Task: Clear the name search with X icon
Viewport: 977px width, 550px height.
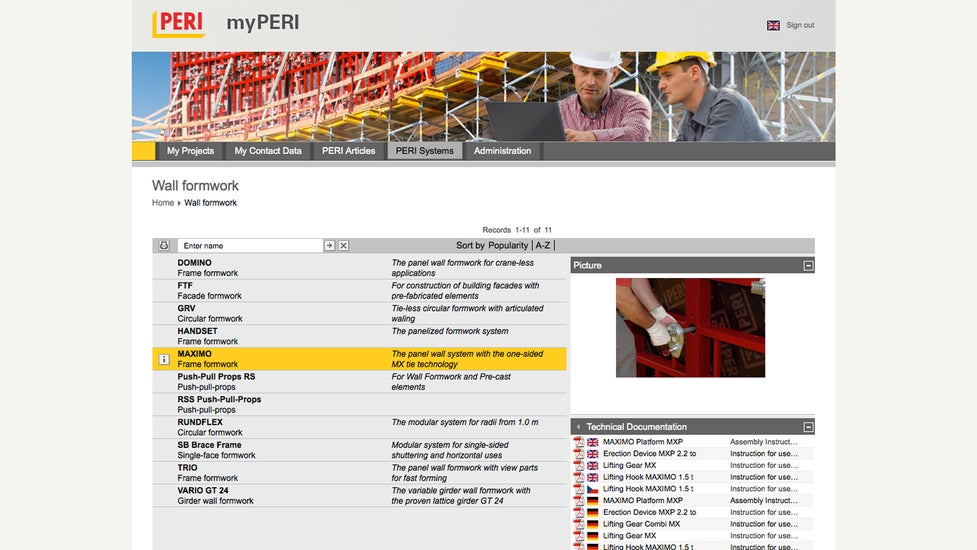Action: [x=343, y=246]
